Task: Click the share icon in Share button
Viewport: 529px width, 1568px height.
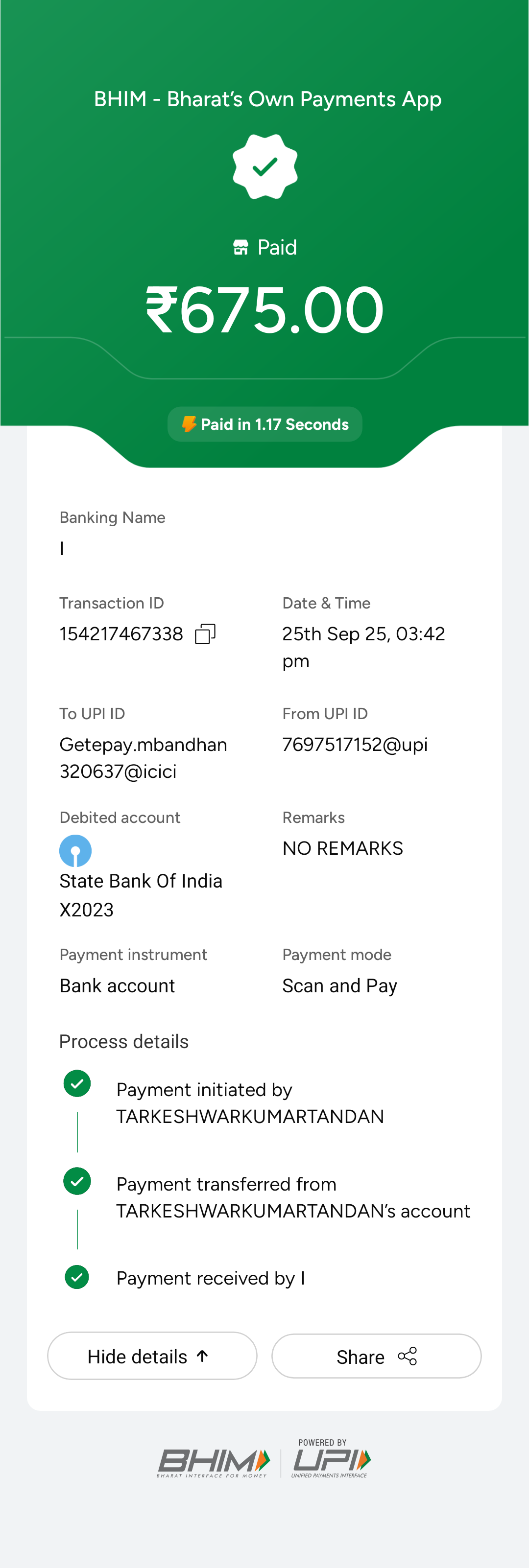Action: [407, 1356]
